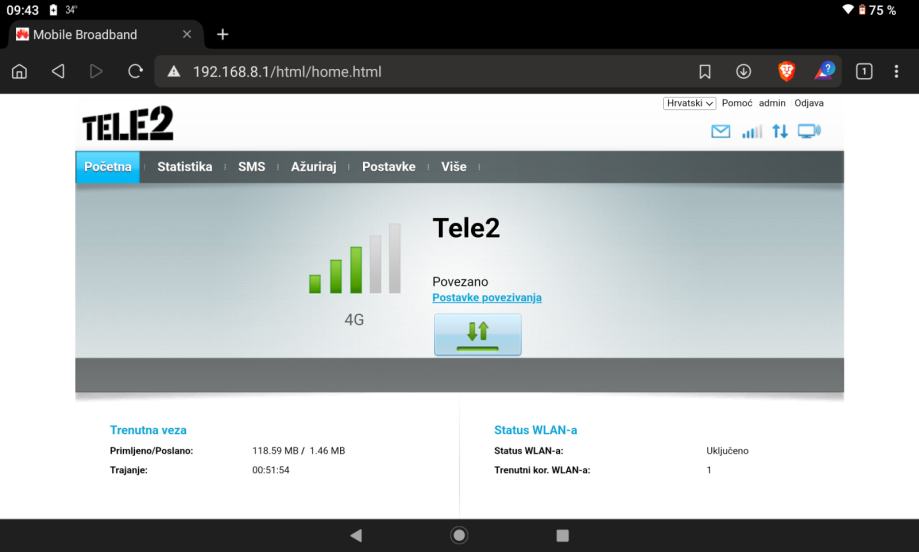The image size is (919, 552).
Task: Click the 09:43 clock in the status bar
Action: pyautogui.click(x=22, y=10)
